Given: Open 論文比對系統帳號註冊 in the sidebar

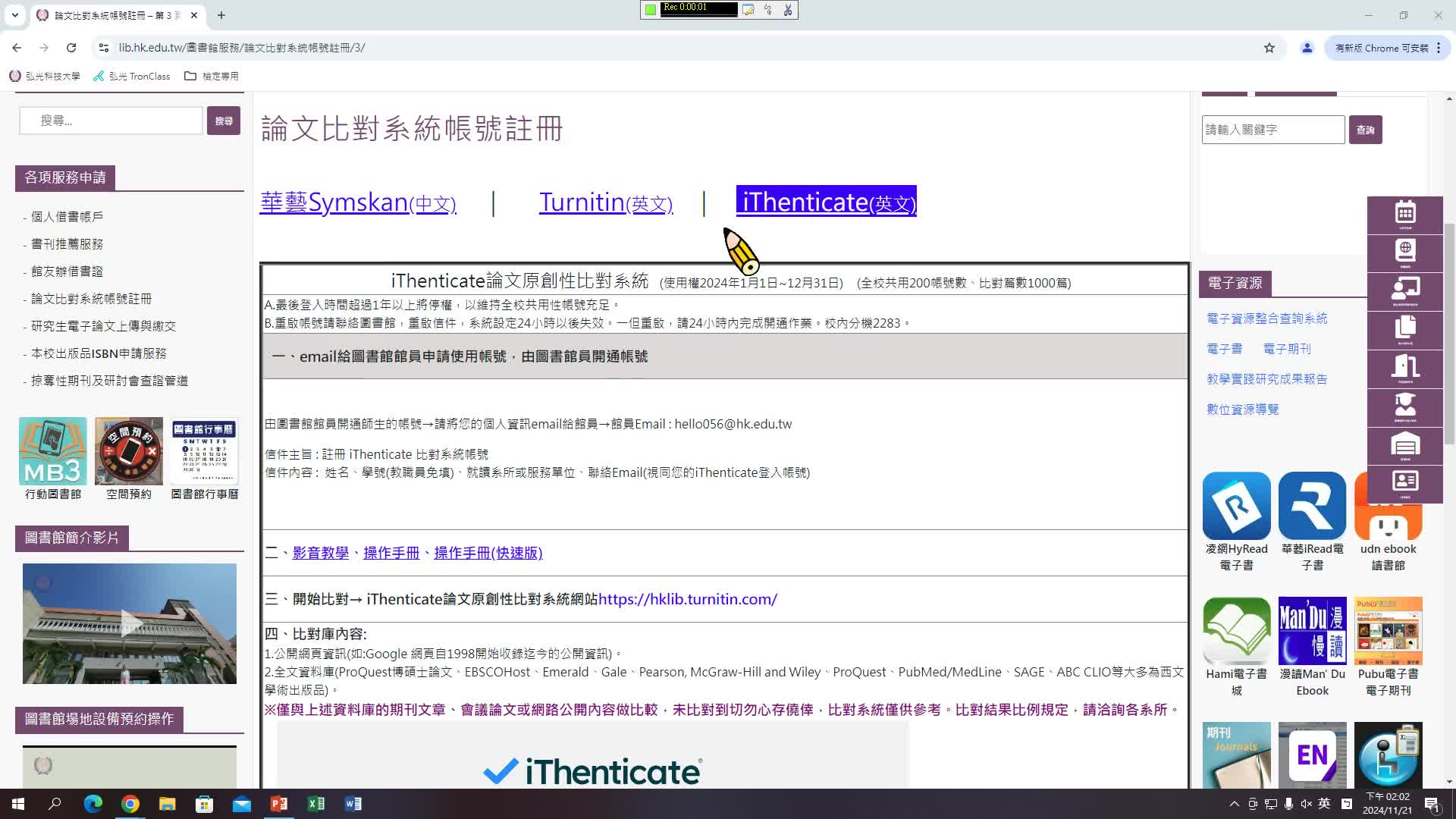Looking at the screenshot, I should 91,299.
